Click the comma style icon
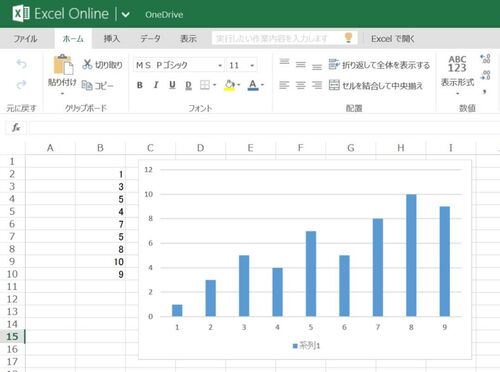 (x=485, y=91)
